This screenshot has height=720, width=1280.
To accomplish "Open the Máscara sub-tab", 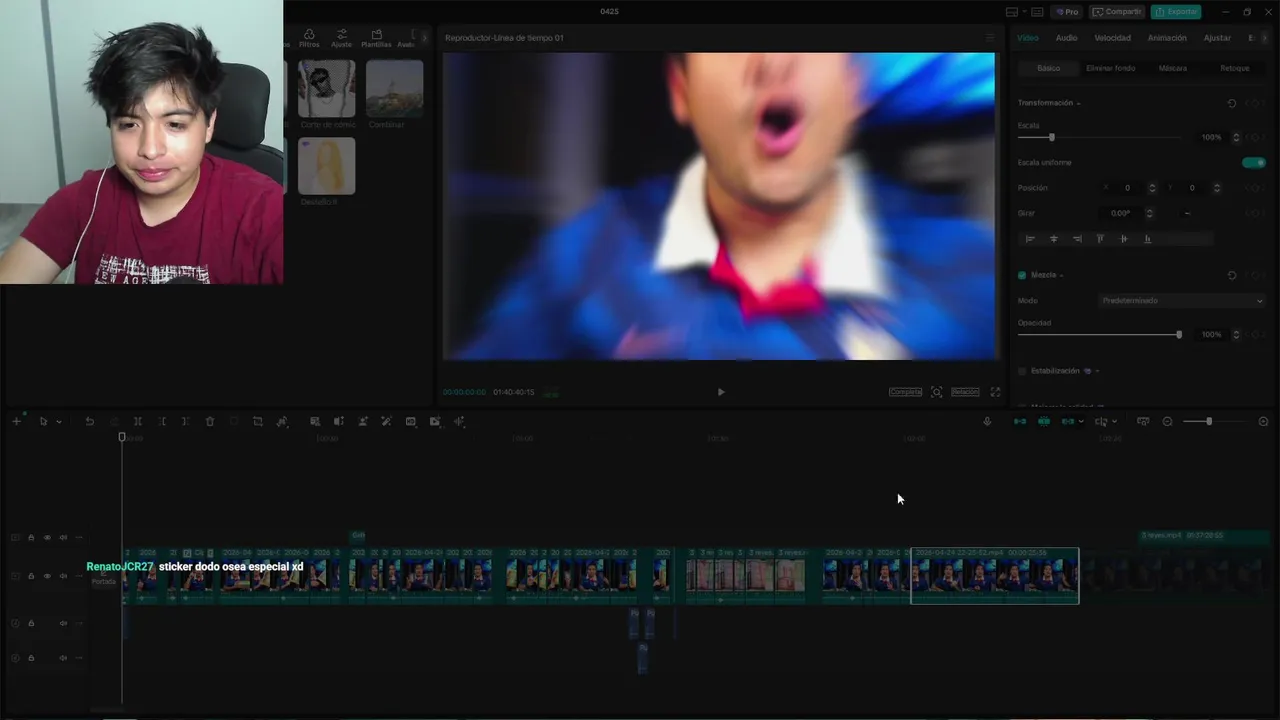I will [1172, 68].
